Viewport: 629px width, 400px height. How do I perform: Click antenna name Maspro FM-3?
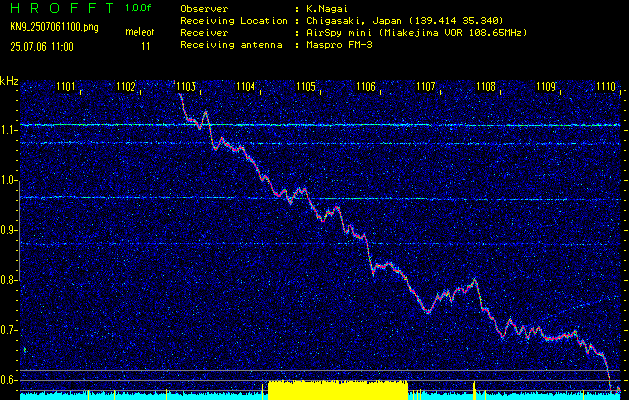(339, 45)
